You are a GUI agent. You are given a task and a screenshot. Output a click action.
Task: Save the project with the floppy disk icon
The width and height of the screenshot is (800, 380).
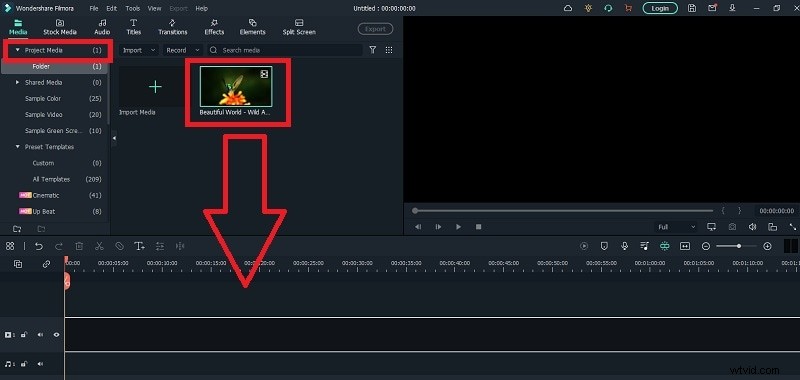coord(692,8)
